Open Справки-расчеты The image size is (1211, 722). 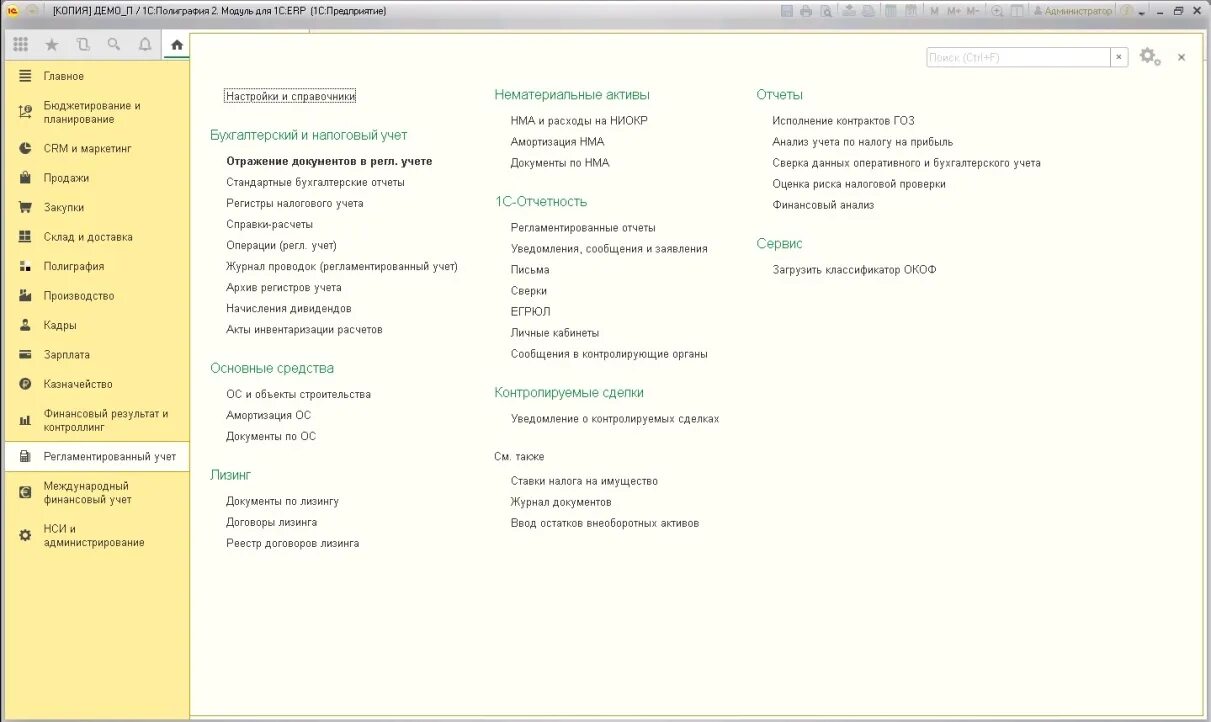click(x=269, y=224)
